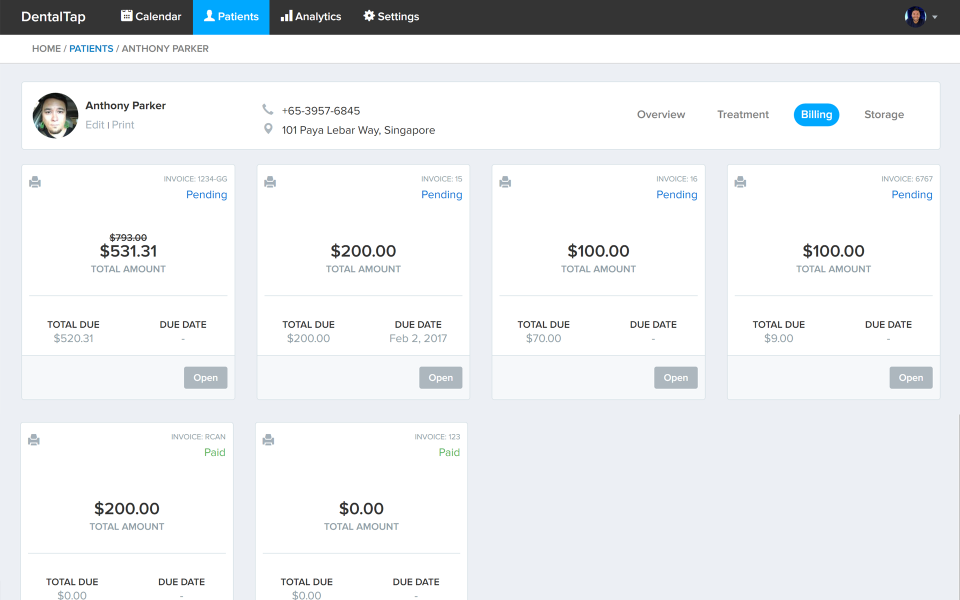Click the HOME breadcrumb

pyautogui.click(x=47, y=48)
